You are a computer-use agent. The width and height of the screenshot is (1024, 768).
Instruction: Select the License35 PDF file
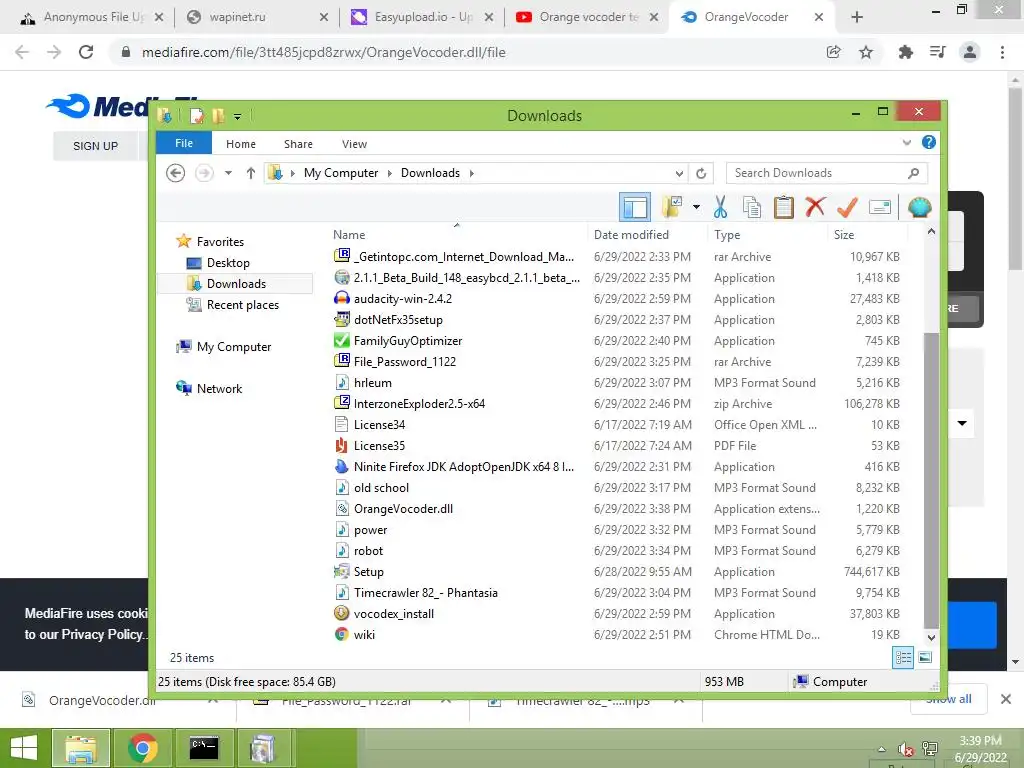(379, 445)
